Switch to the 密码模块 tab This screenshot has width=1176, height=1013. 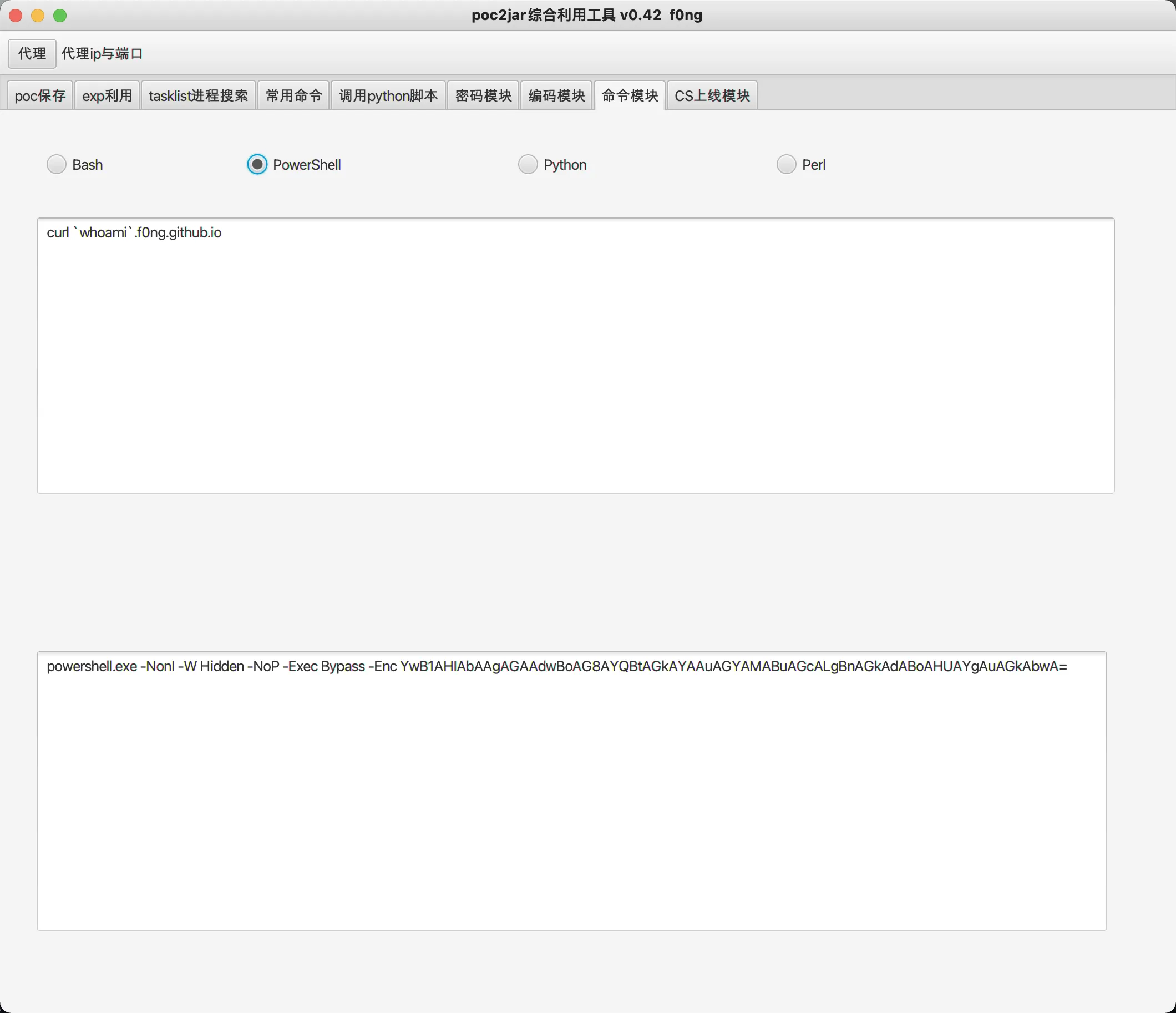[483, 95]
